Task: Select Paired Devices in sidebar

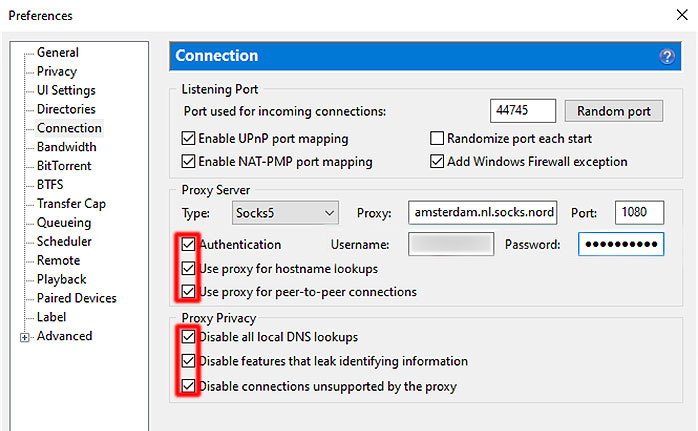Action: tap(76, 298)
